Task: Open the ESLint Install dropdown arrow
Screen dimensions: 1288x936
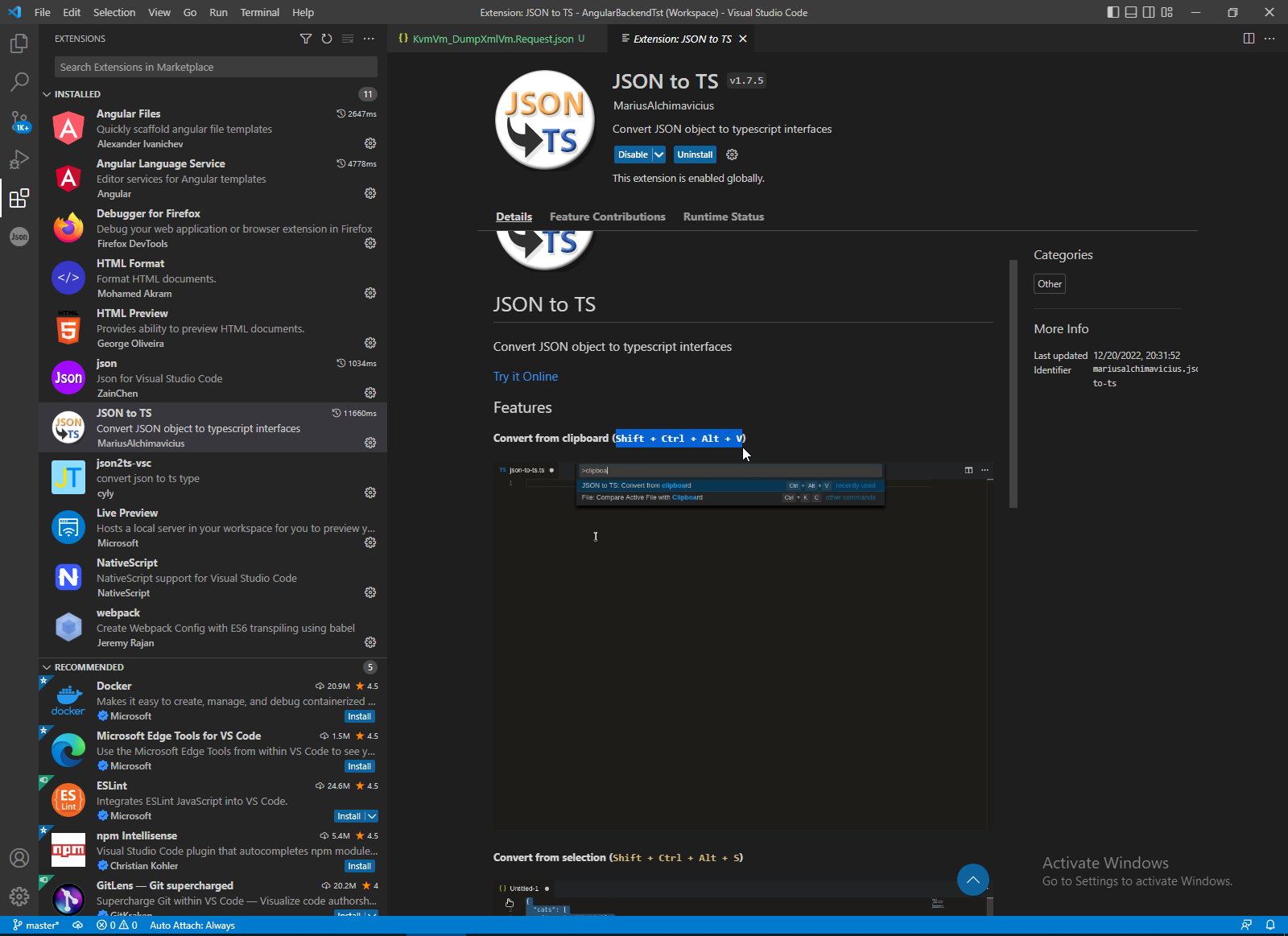Action: [x=371, y=816]
